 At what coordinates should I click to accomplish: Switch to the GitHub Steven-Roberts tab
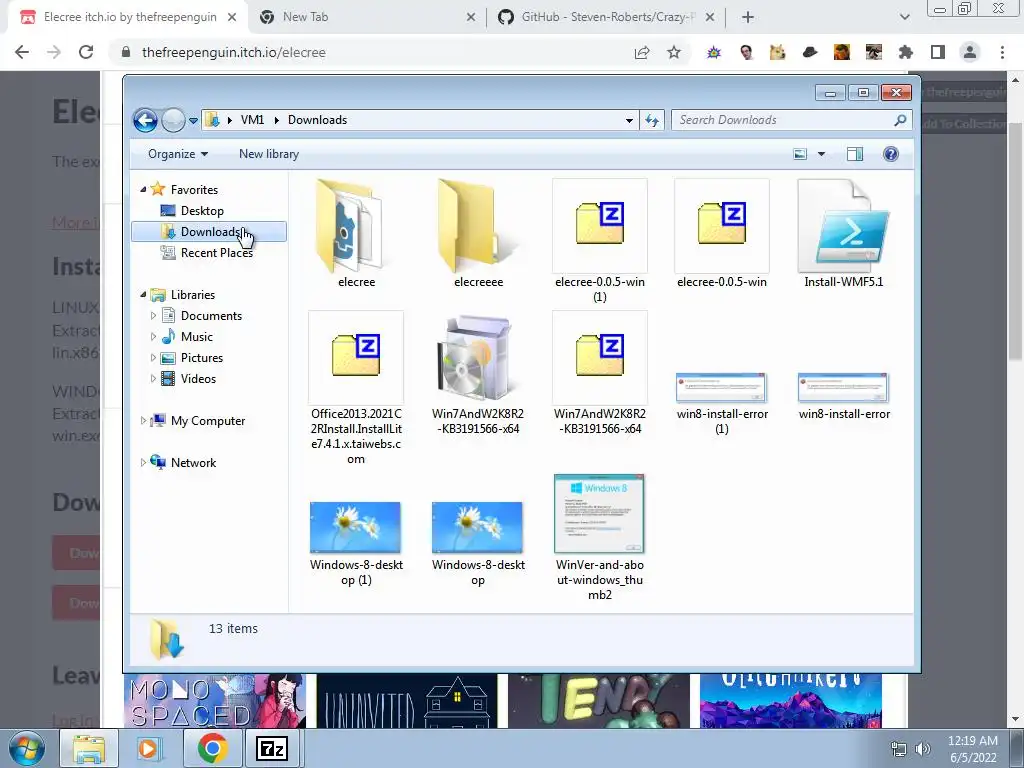(606, 17)
